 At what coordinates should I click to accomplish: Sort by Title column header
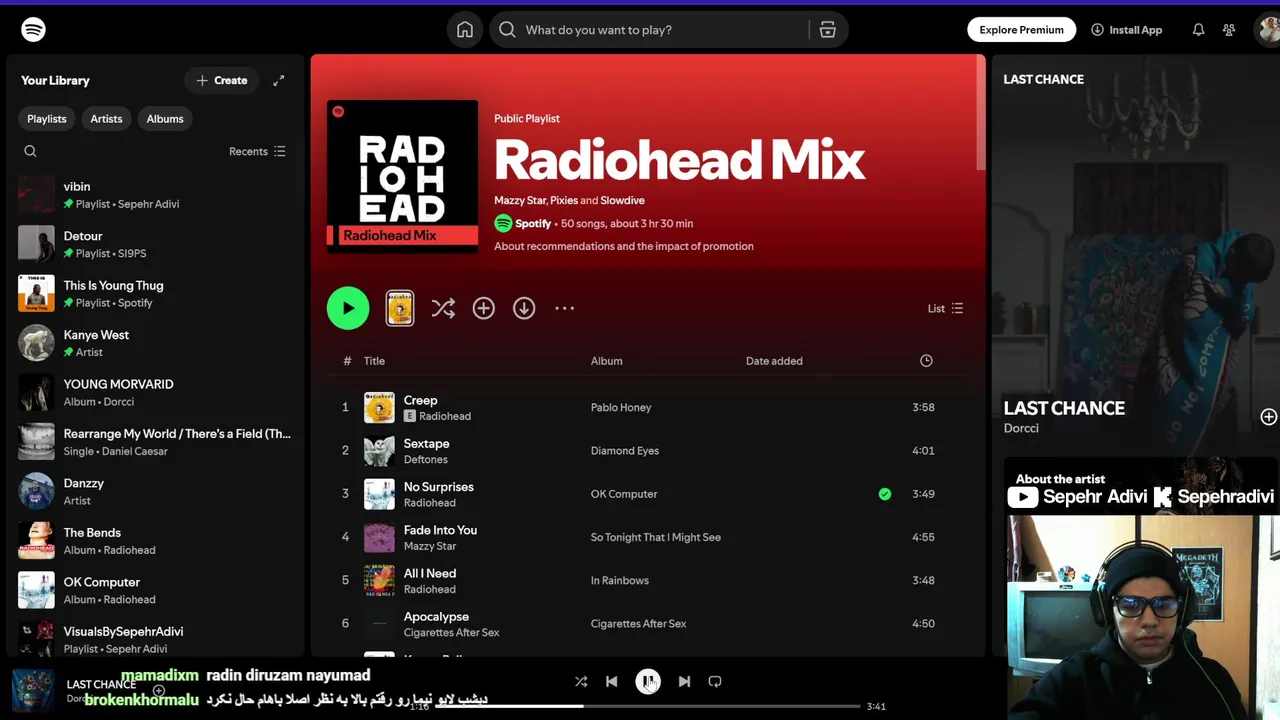pyautogui.click(x=374, y=361)
